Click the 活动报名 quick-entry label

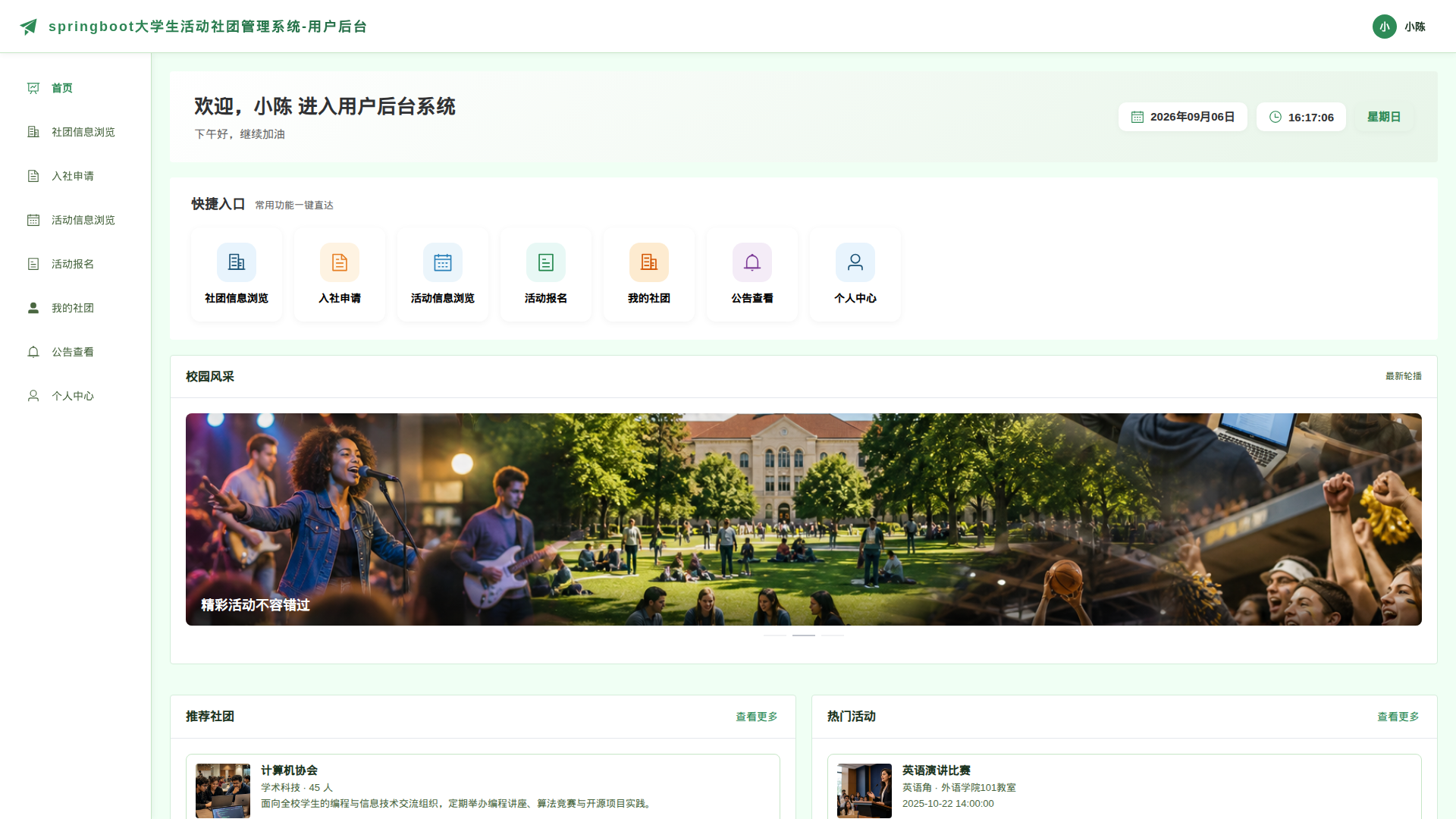pyautogui.click(x=546, y=298)
